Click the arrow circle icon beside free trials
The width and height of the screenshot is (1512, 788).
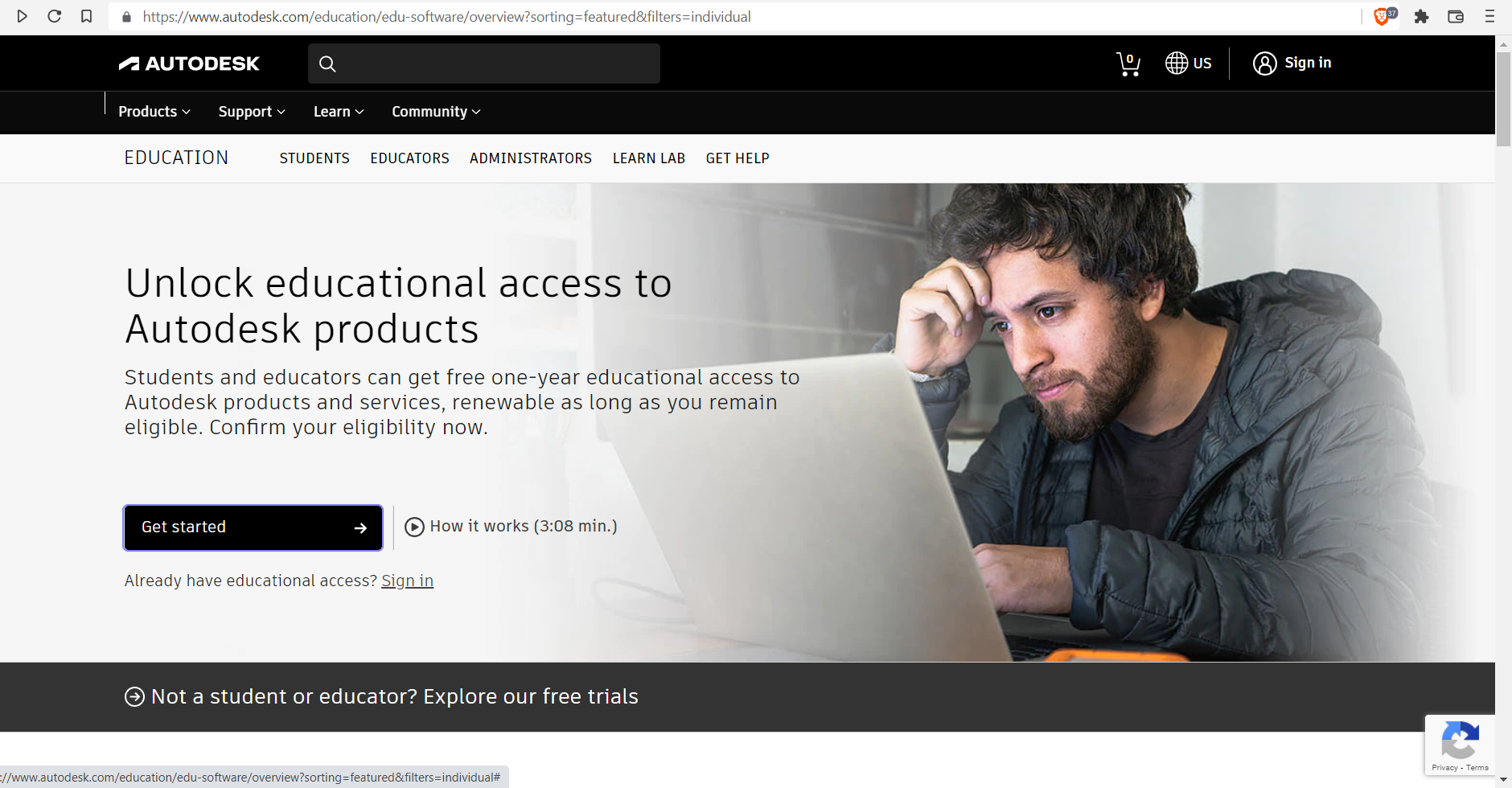click(134, 697)
